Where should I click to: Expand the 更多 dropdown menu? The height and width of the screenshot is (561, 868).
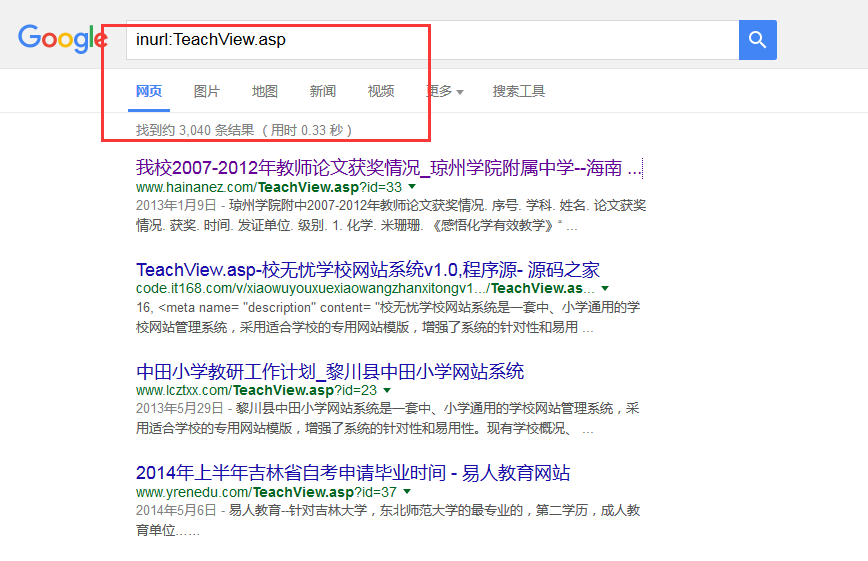445,91
